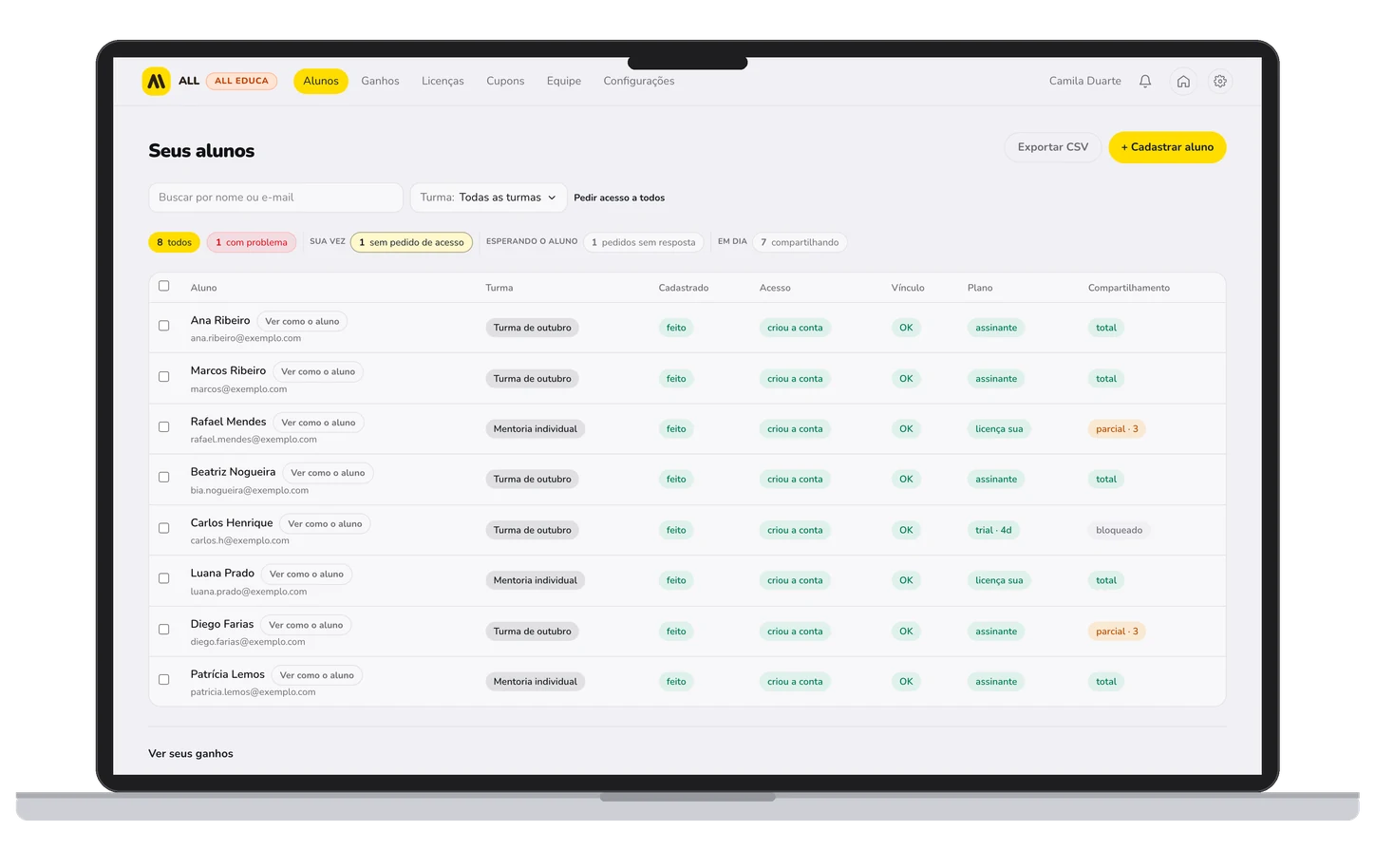The height and width of the screenshot is (868, 1375).
Task: Click the trial · 4d tag
Action: (x=993, y=530)
